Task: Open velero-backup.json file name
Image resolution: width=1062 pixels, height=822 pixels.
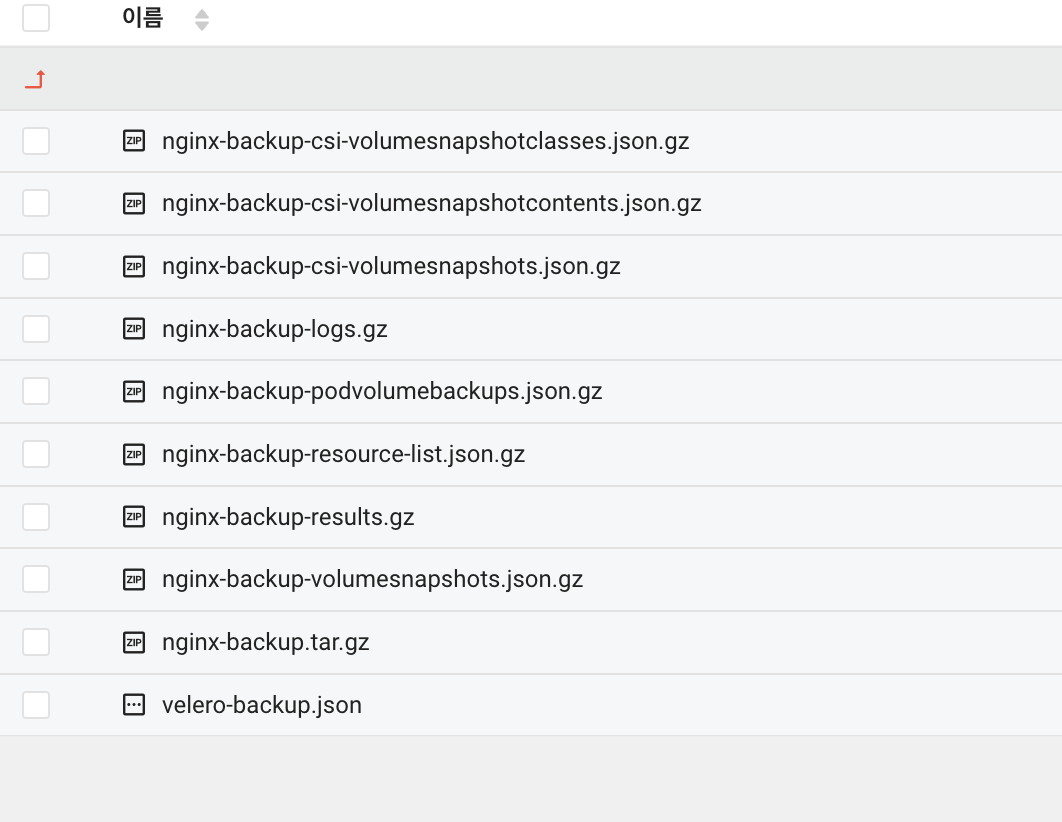Action: click(261, 706)
